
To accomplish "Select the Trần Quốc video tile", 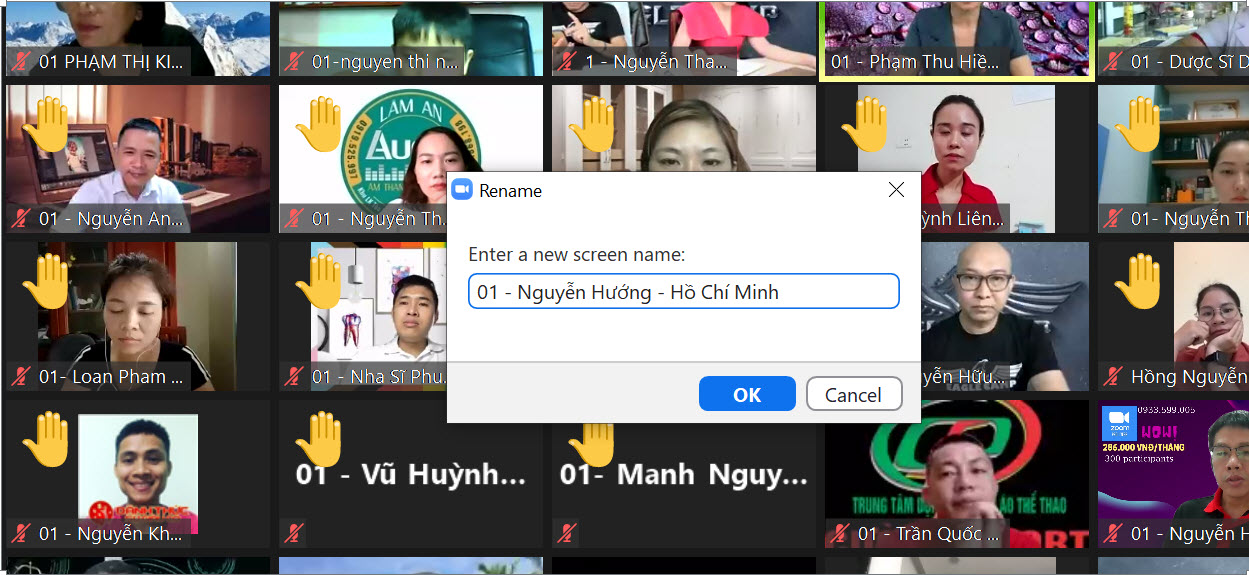I will (956, 474).
